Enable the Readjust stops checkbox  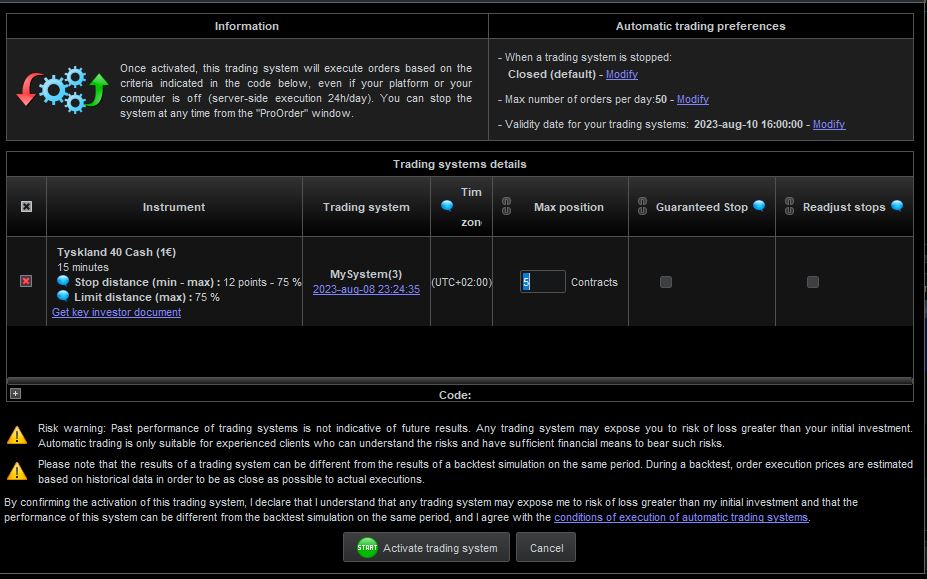coord(813,282)
